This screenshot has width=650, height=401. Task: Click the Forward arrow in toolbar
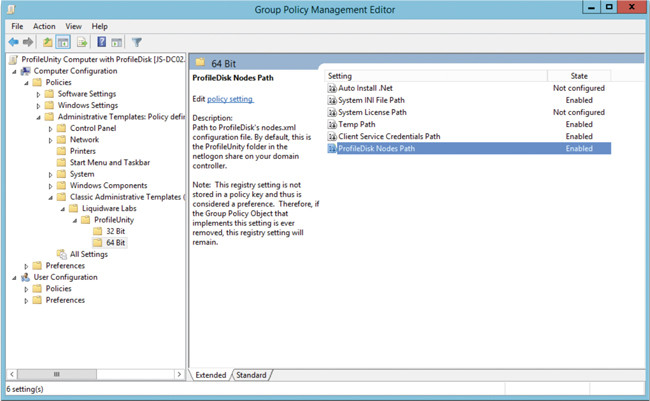click(x=28, y=42)
